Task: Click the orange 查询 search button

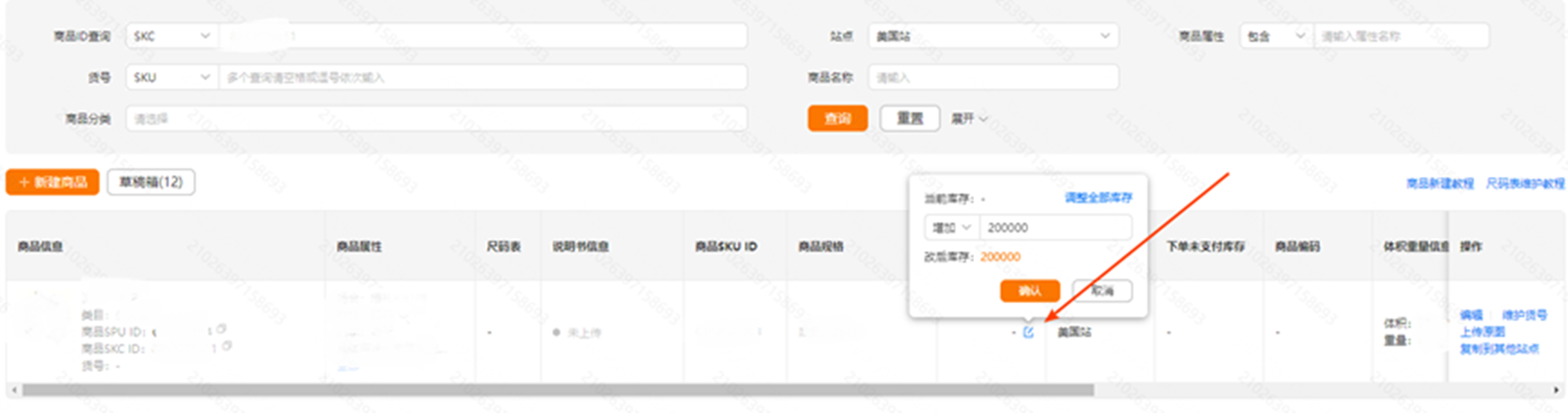Action: (837, 119)
